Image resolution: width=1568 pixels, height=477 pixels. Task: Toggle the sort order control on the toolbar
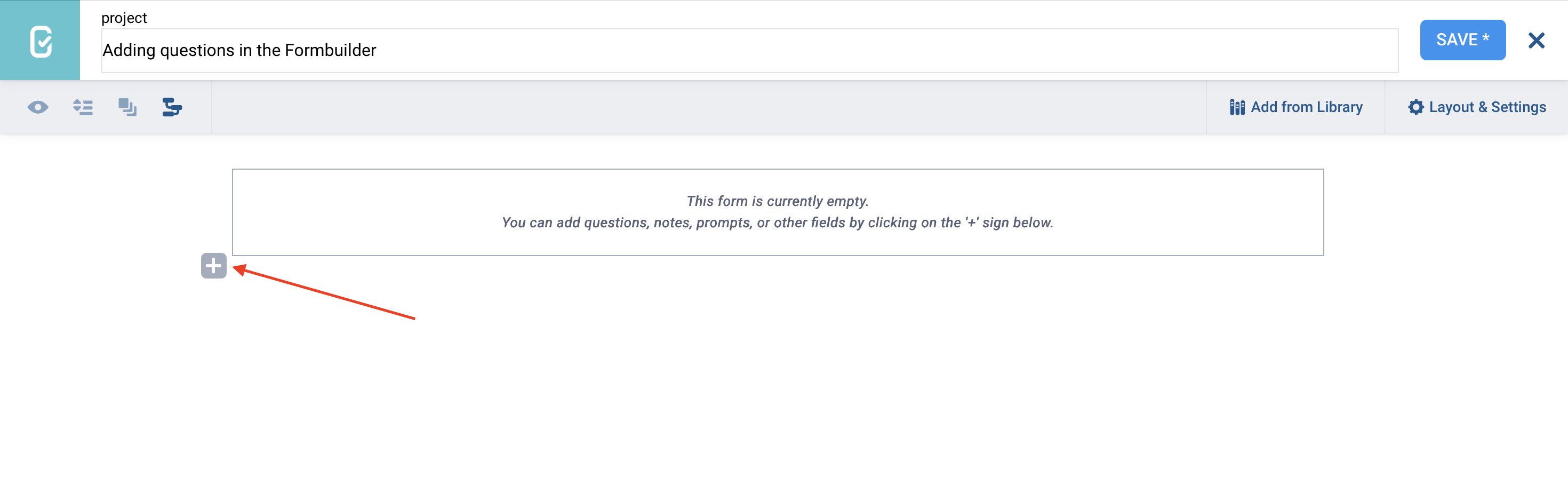pos(83,107)
